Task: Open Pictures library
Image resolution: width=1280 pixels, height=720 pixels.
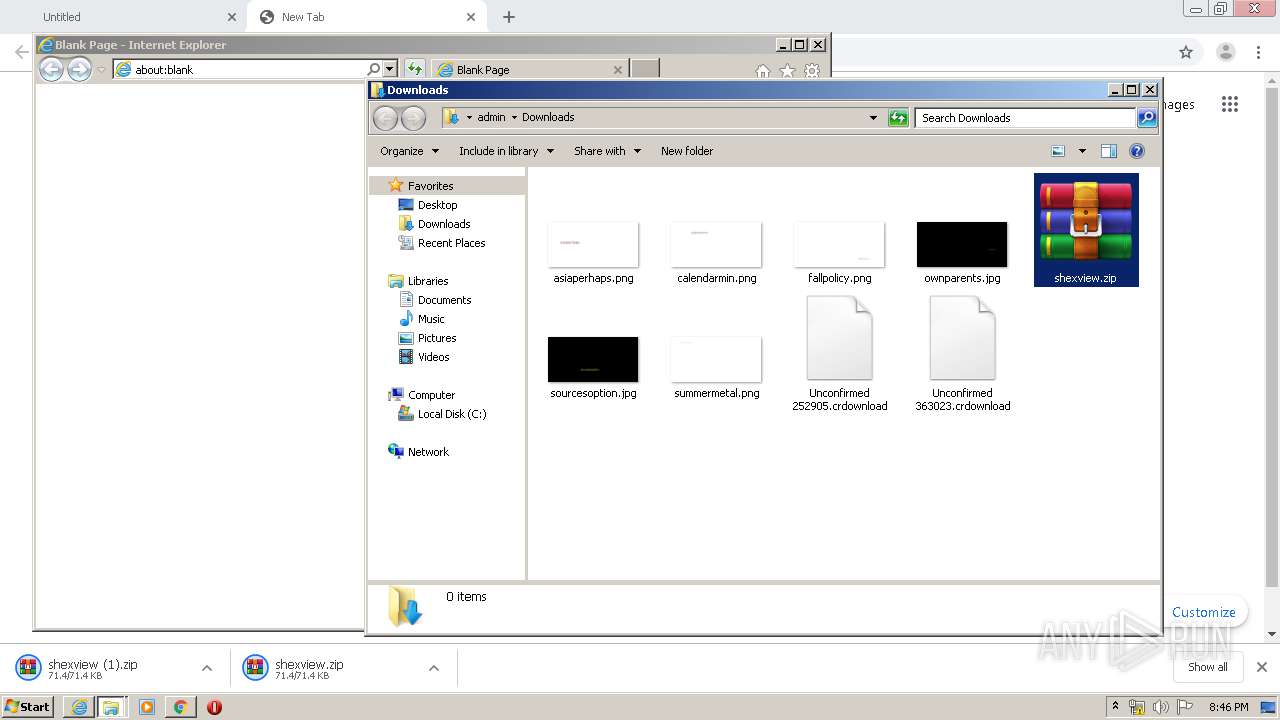Action: click(437, 338)
